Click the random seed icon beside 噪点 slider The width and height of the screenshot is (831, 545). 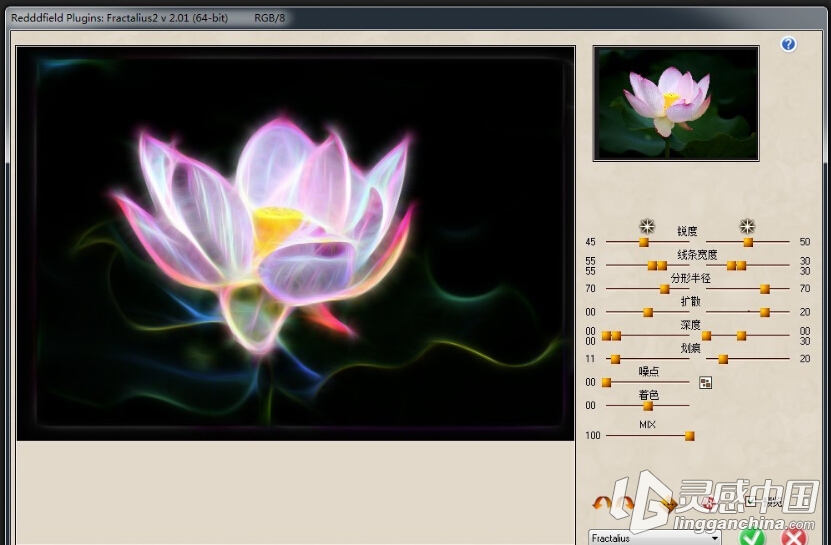tap(705, 383)
